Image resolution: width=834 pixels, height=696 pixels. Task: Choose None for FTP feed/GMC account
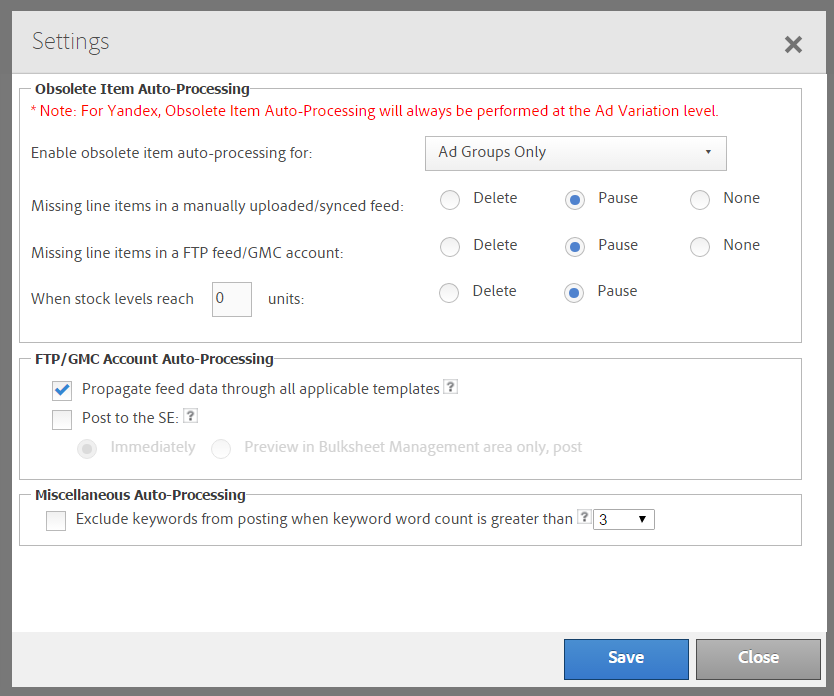tap(700, 246)
